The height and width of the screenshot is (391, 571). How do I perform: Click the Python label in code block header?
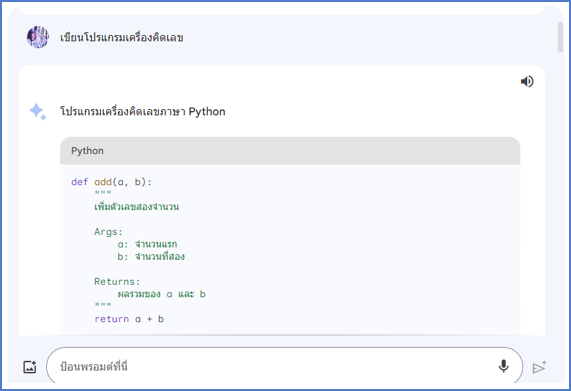tap(87, 151)
